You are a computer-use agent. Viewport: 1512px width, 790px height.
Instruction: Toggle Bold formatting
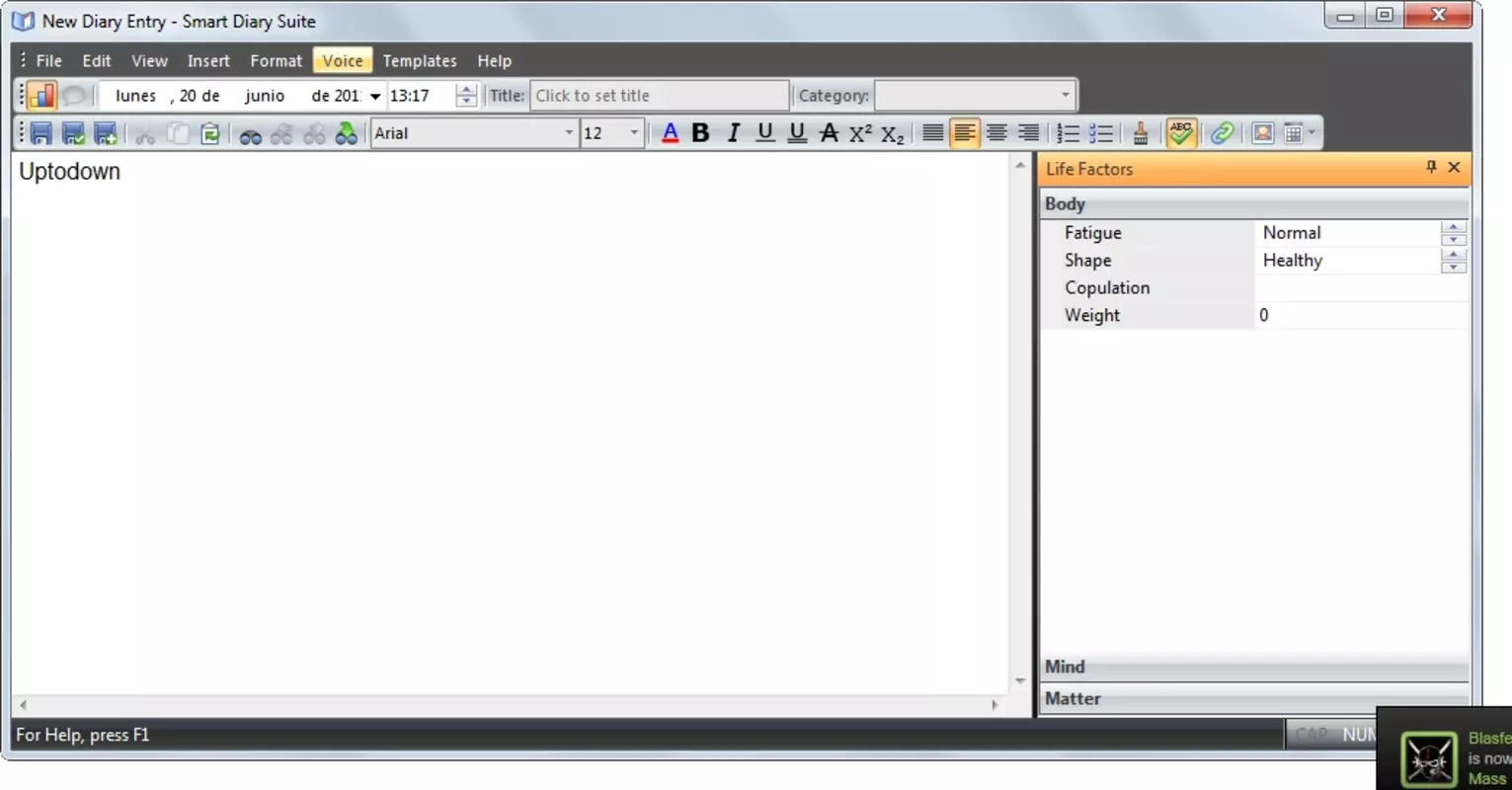point(701,133)
